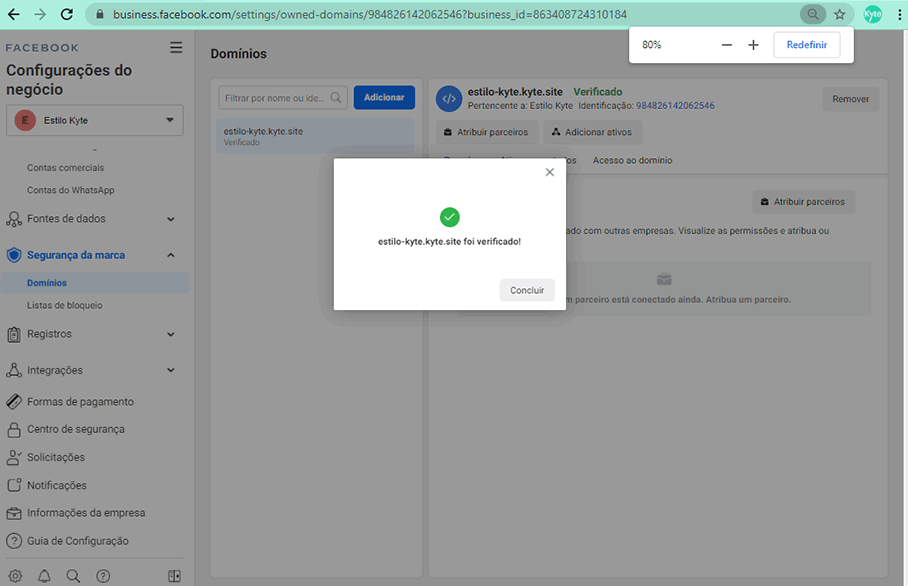908x586 pixels.
Task: Open Contas comerciais in the sidebar
Action: [x=65, y=168]
